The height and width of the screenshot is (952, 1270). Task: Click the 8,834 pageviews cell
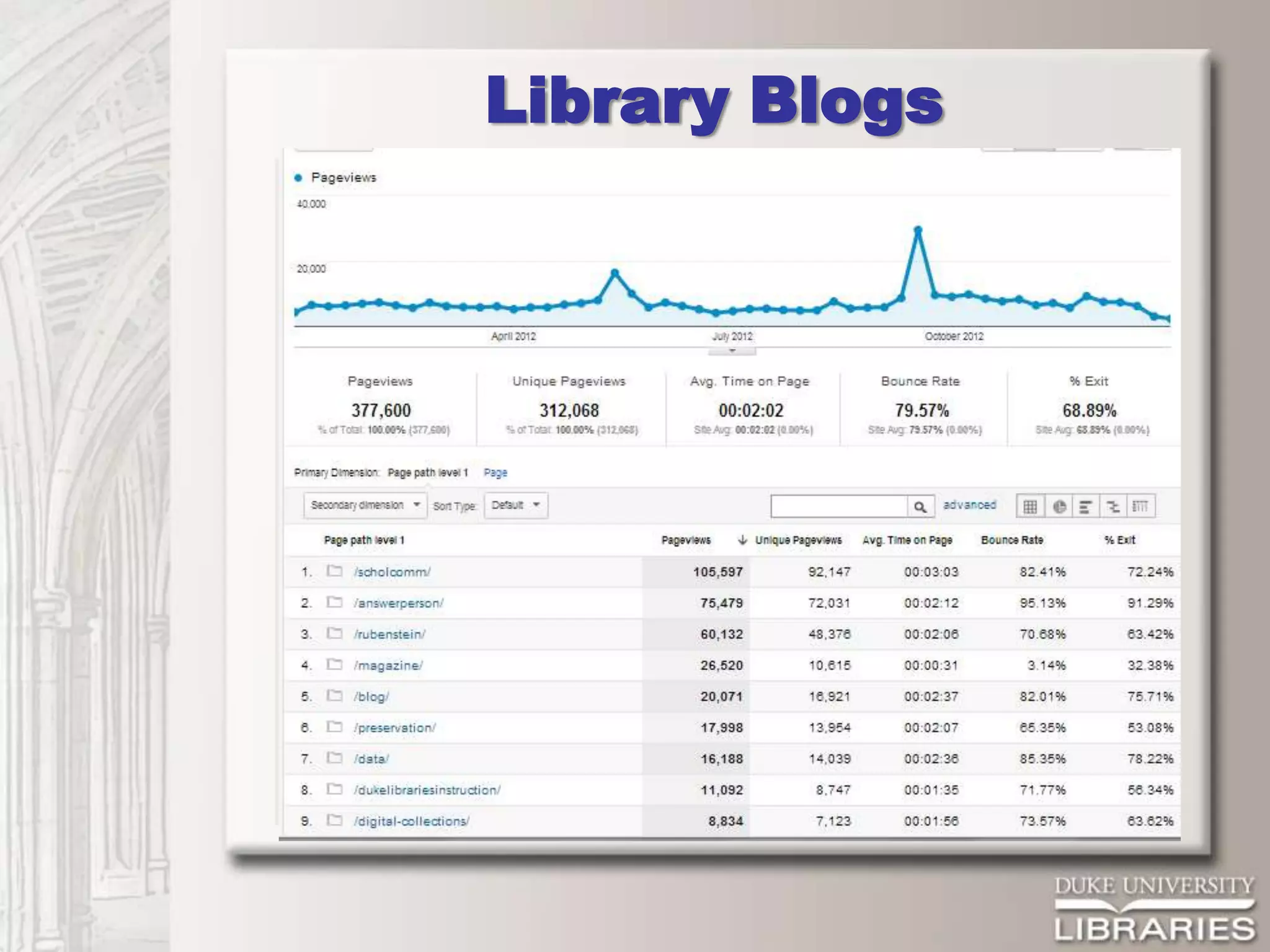point(726,821)
